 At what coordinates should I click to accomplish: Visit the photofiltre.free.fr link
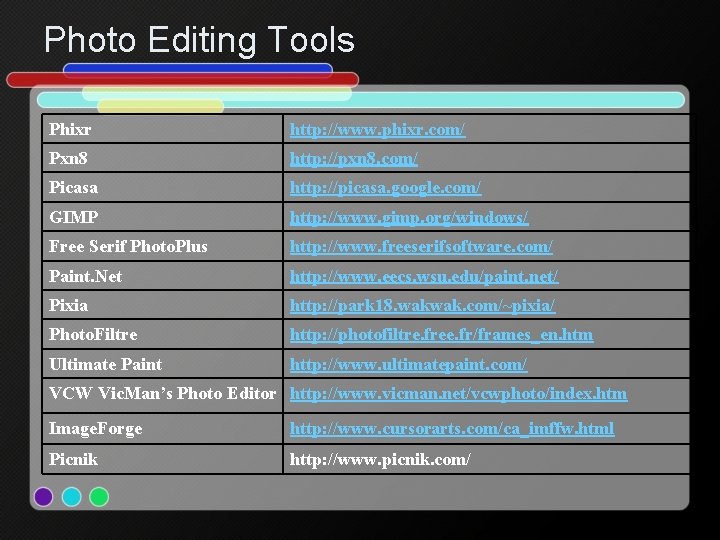pos(441,335)
